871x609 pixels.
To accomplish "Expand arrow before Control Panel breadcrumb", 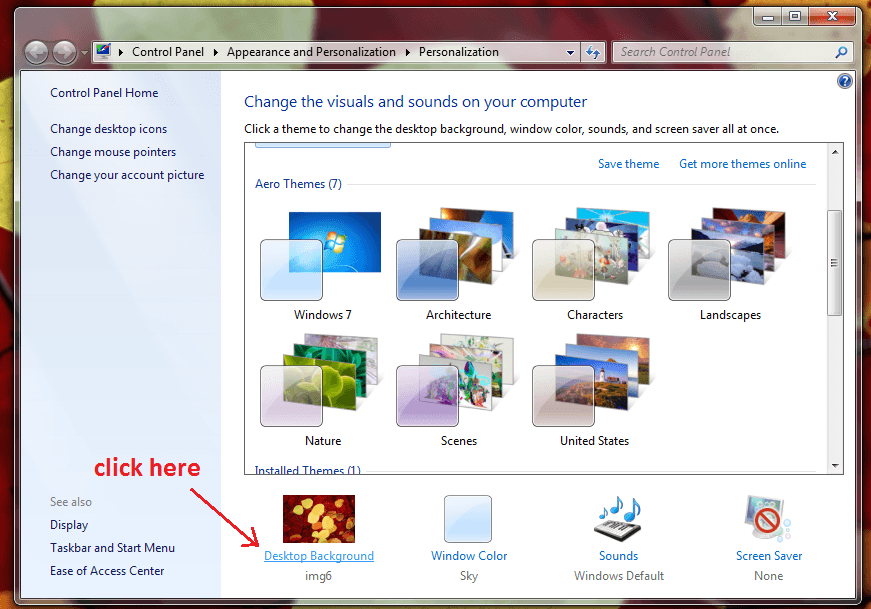I will [x=121, y=52].
